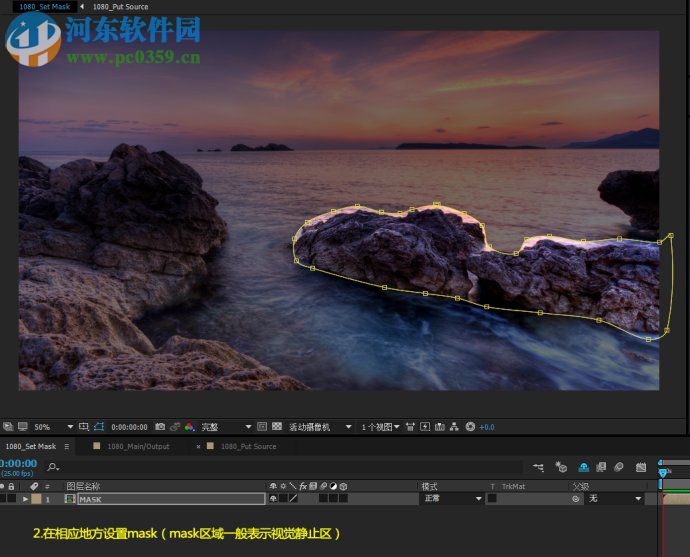Click the Composition Mini-Flowchart icon
This screenshot has width=690, height=557.
538,467
